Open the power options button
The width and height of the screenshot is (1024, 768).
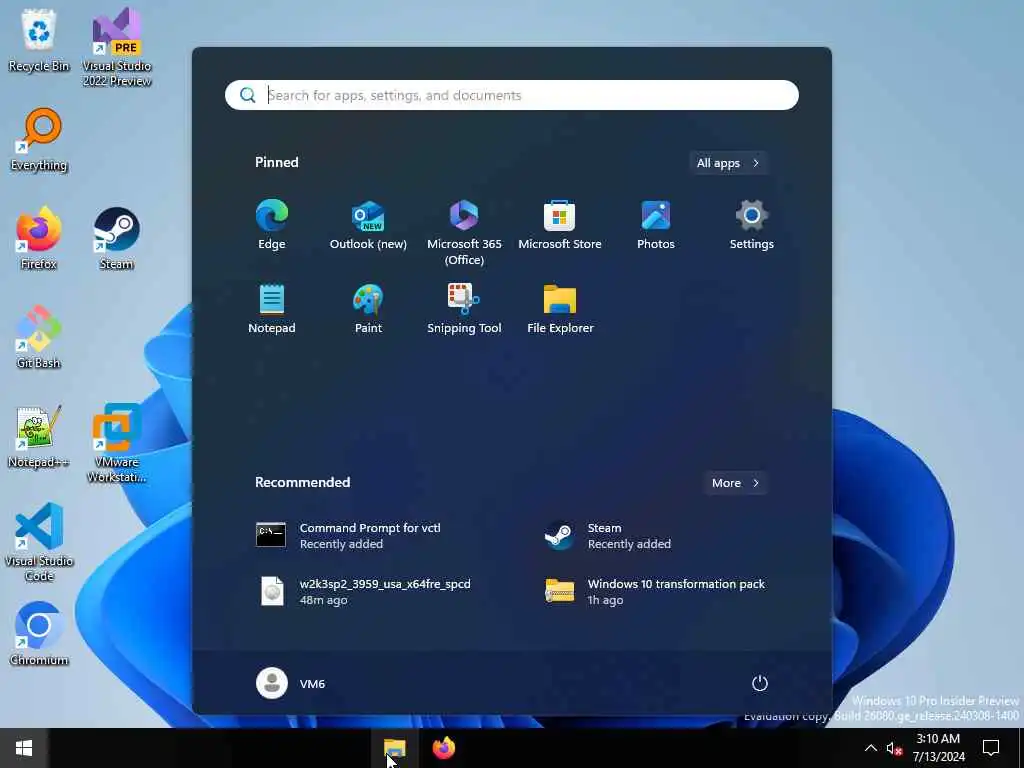coord(760,683)
